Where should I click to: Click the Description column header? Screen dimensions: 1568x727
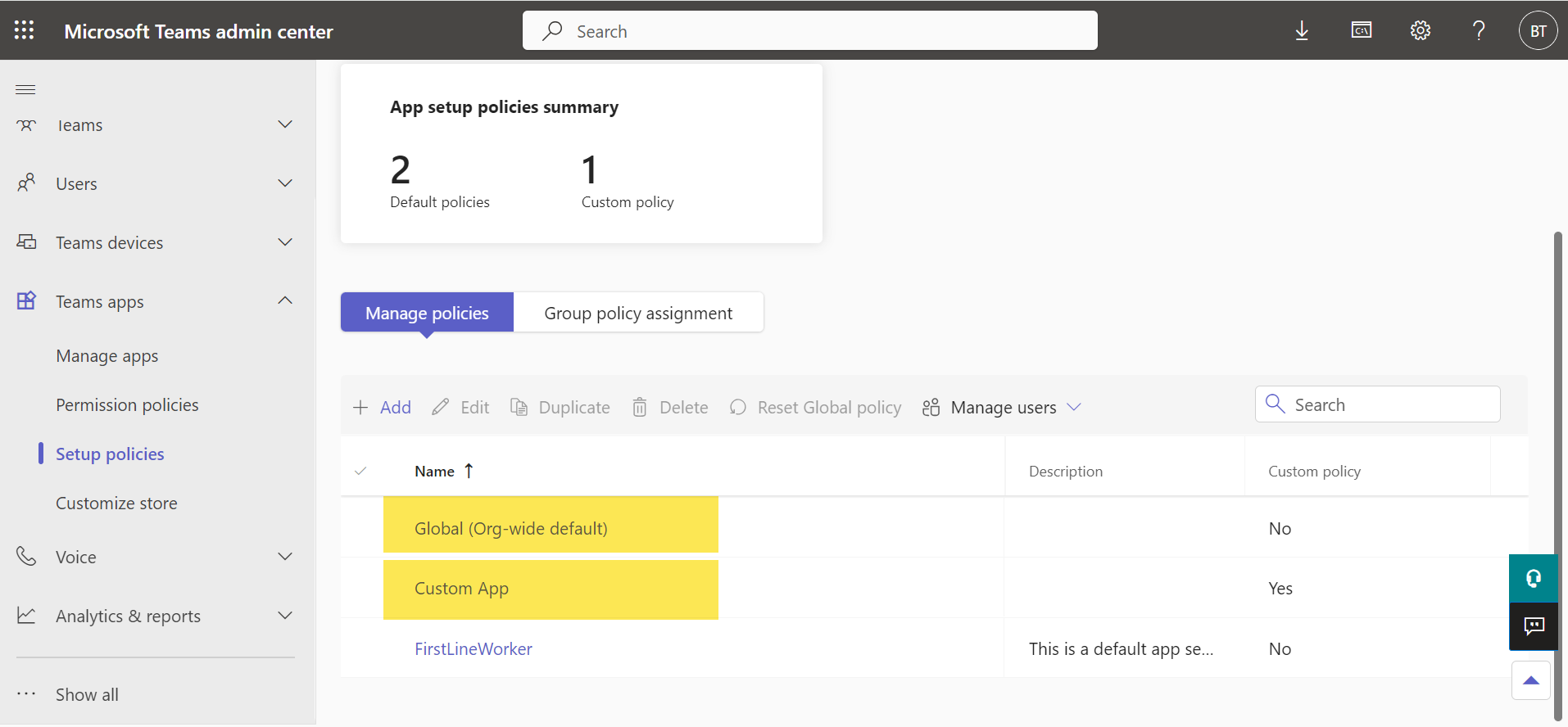coord(1066,472)
